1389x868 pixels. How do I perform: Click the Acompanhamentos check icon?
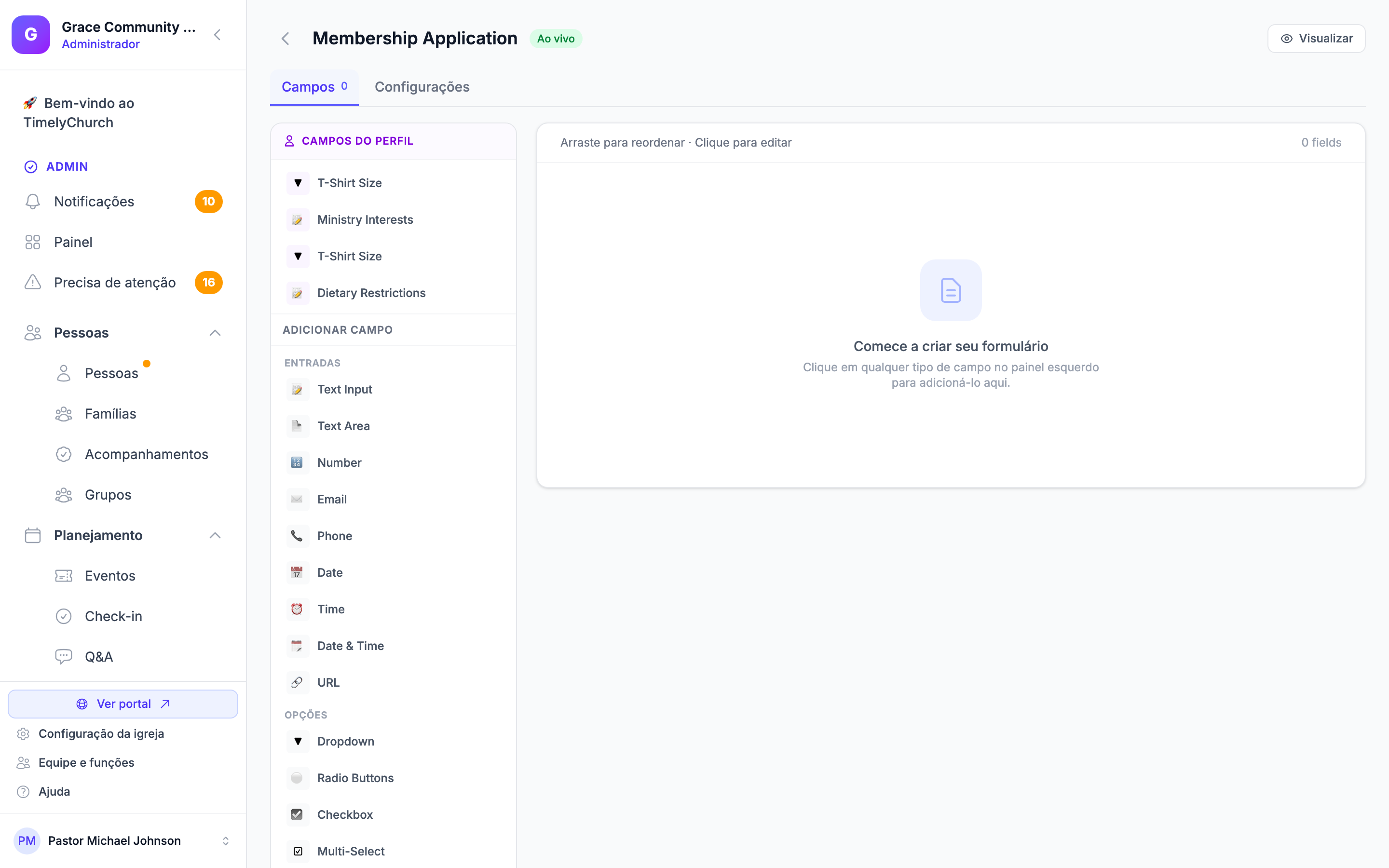[x=64, y=454]
